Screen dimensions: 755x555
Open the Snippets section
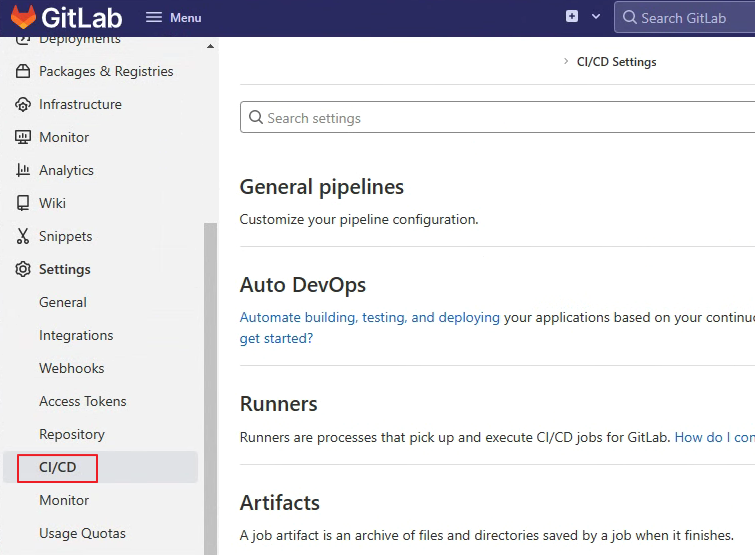click(x=65, y=236)
